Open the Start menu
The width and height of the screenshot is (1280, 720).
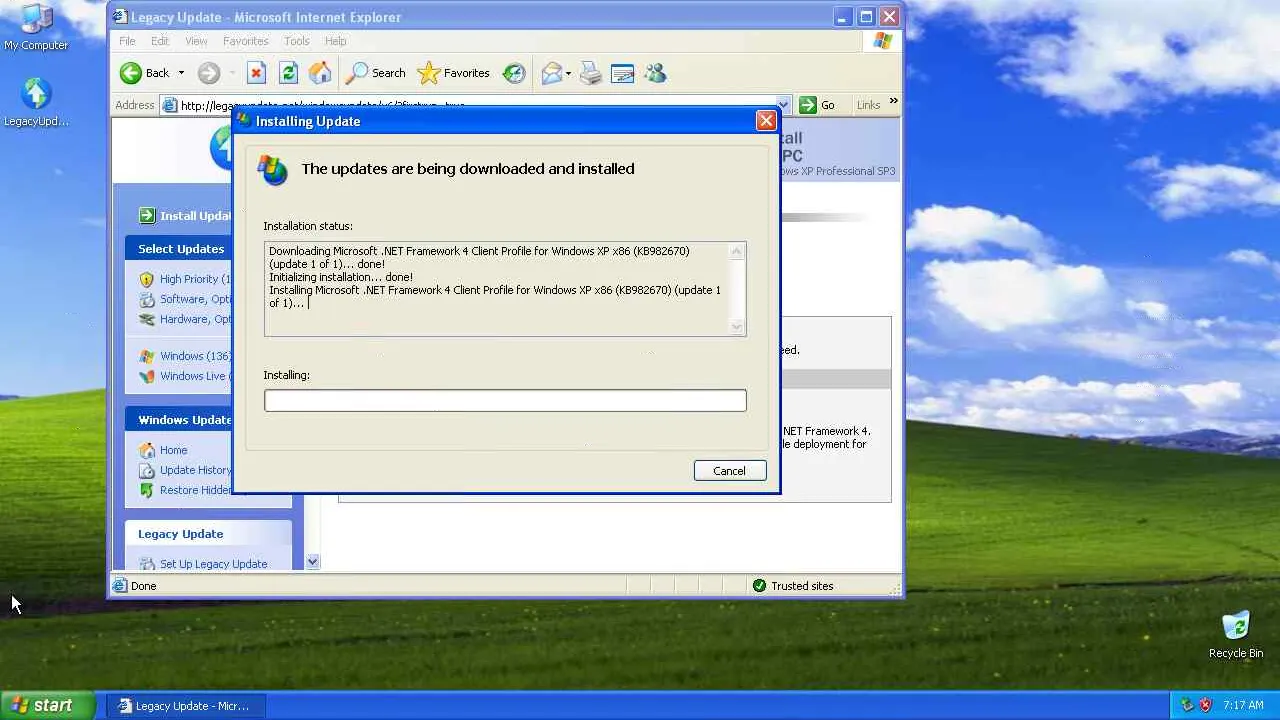click(x=47, y=705)
